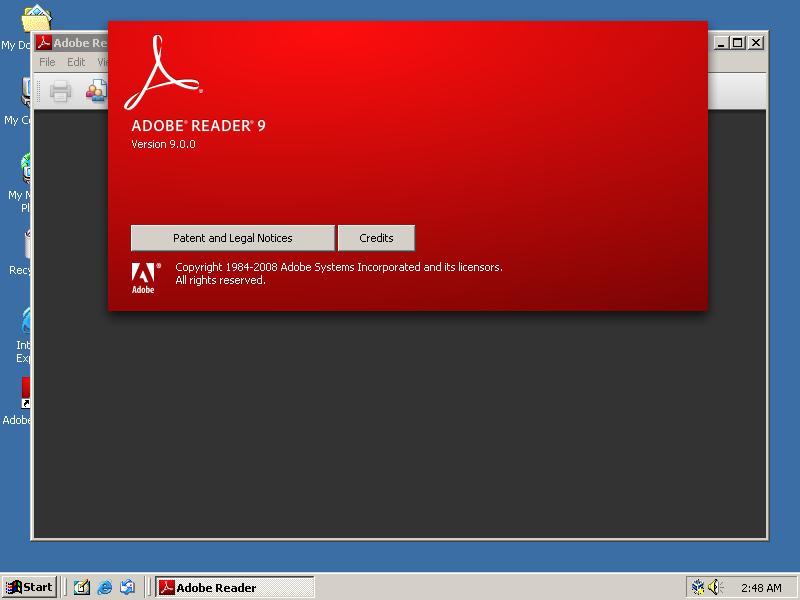The image size is (800, 600).
Task: Click the 2:48 AM system clock
Action: [x=761, y=588]
